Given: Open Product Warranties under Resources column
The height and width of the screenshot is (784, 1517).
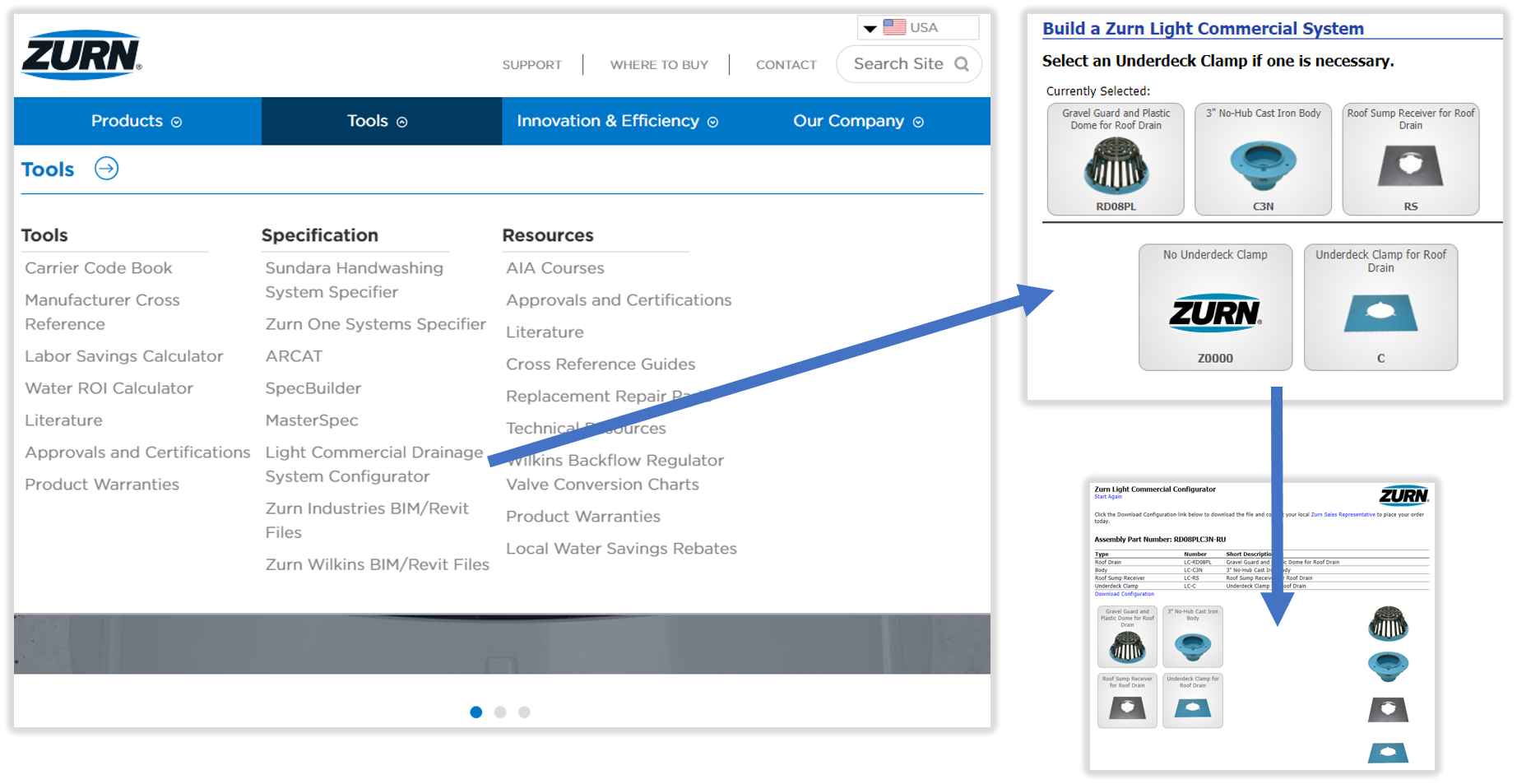Looking at the screenshot, I should [x=583, y=517].
